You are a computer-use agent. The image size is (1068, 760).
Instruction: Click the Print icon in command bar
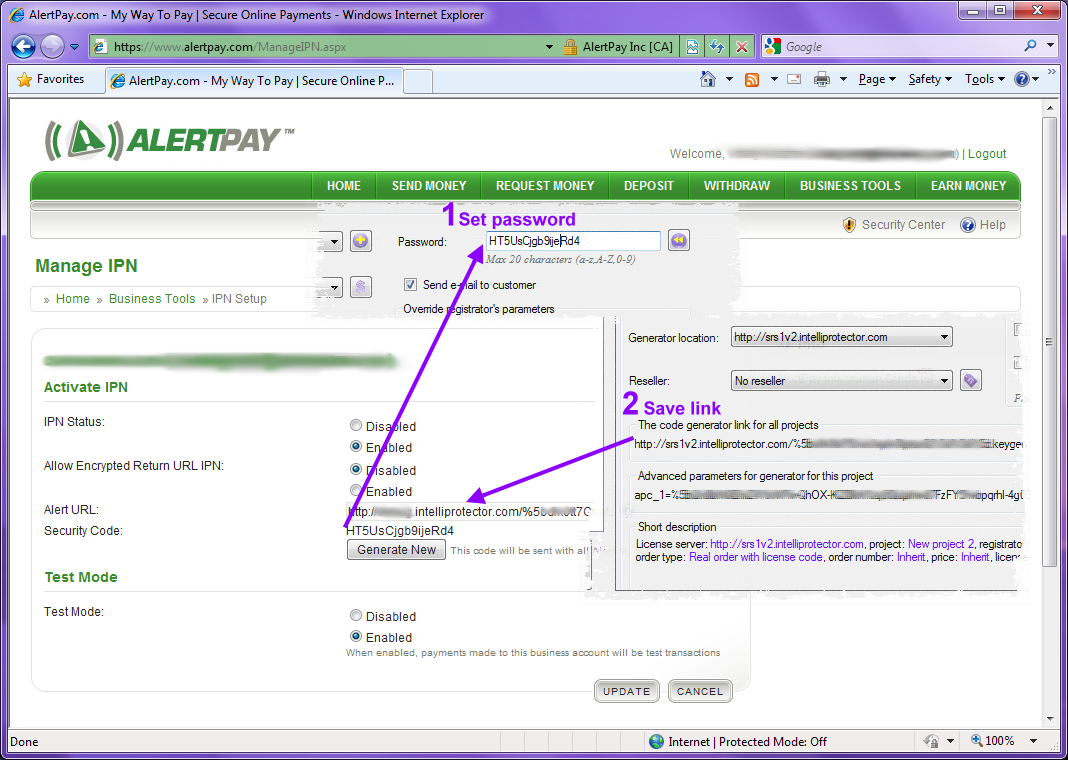click(823, 79)
